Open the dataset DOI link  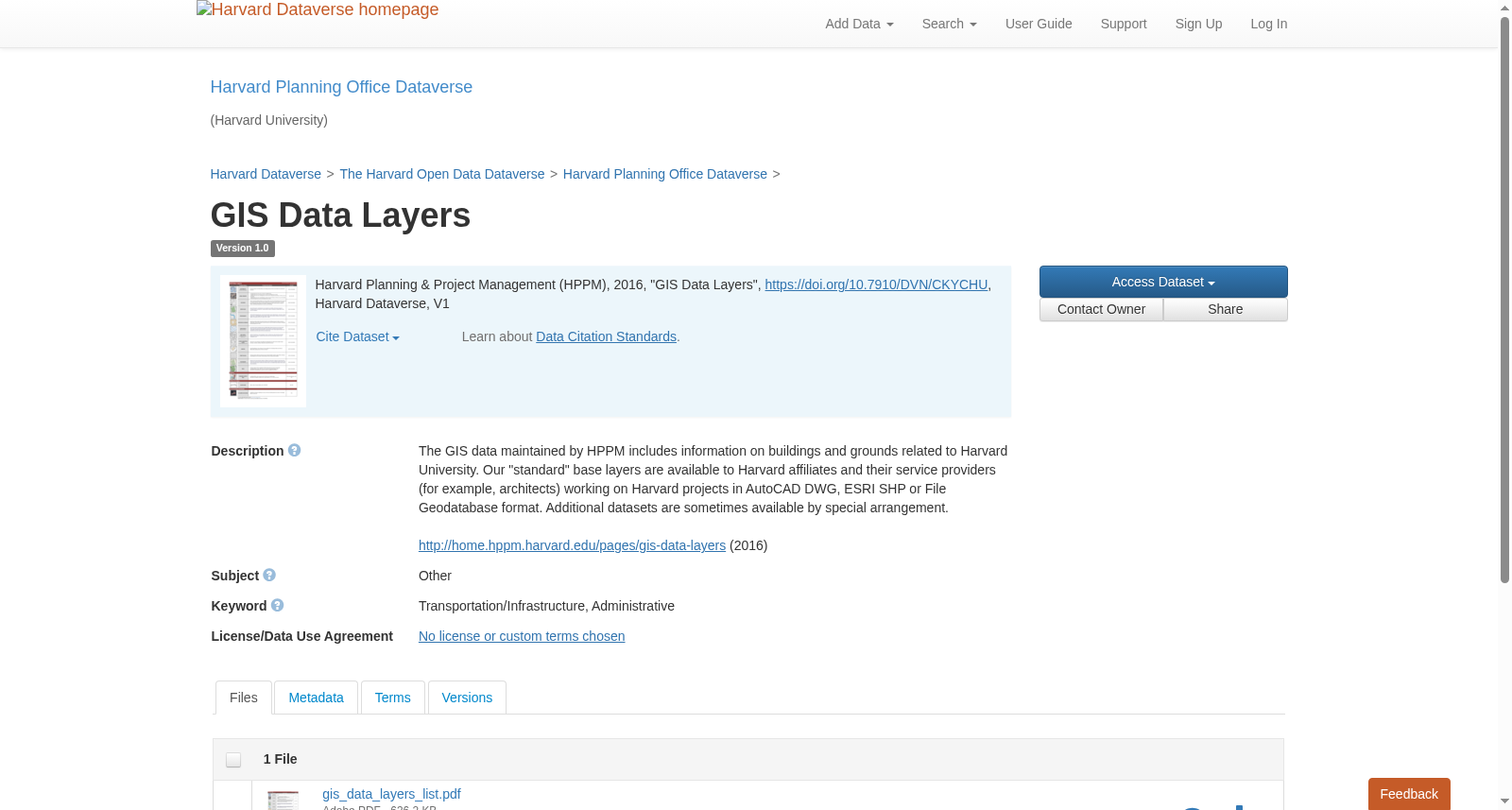pos(876,284)
